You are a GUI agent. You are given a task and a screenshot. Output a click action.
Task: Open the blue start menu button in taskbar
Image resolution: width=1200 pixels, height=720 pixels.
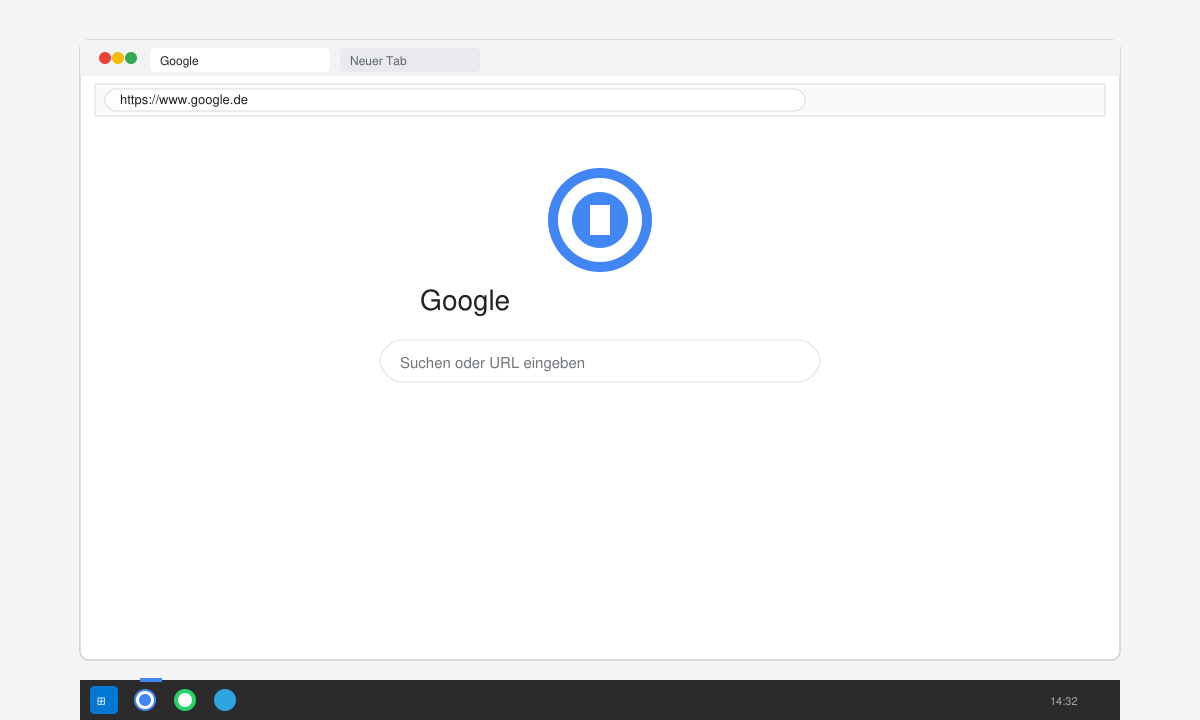(x=104, y=700)
